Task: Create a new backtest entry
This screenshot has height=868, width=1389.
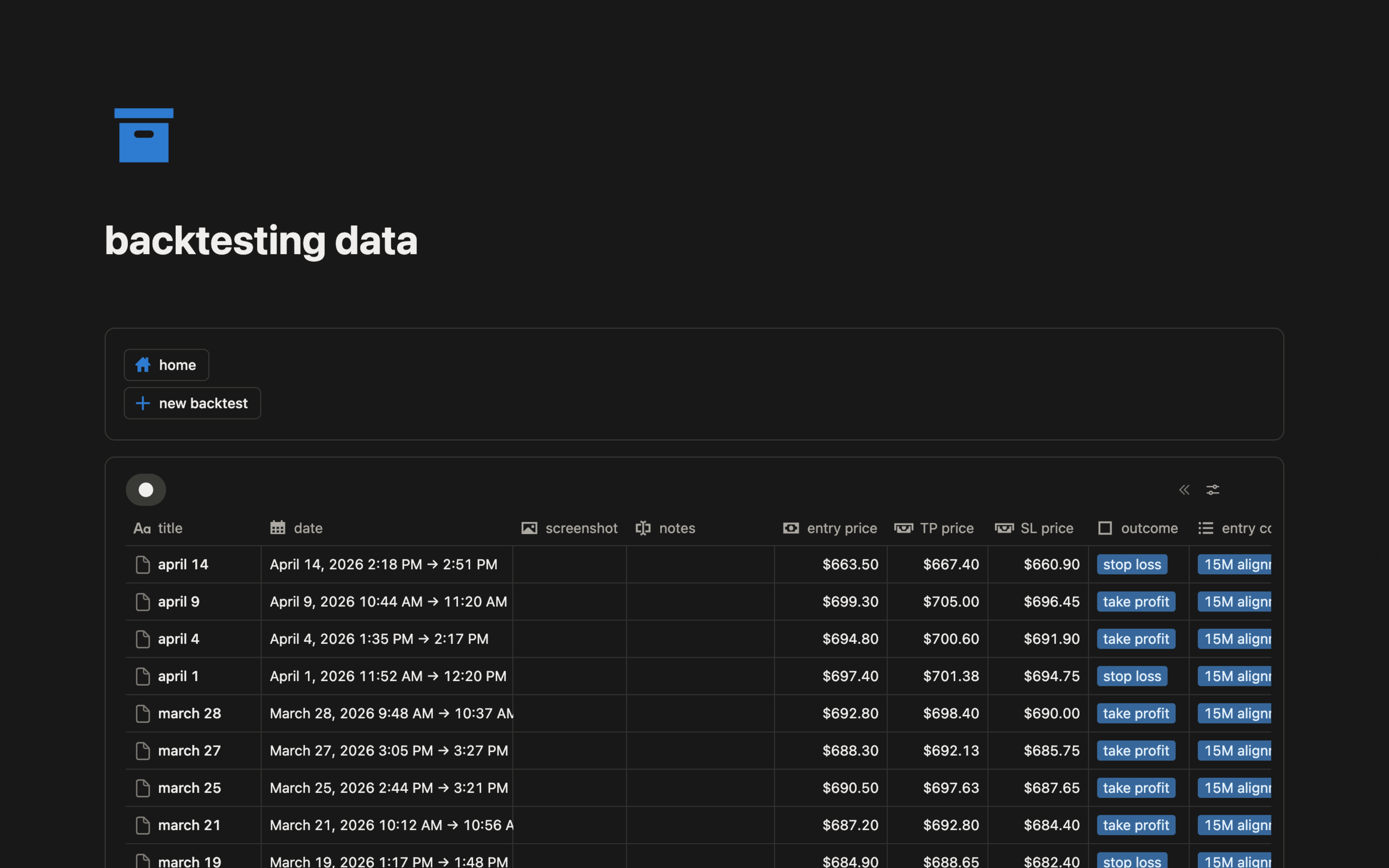Action: coord(192,403)
